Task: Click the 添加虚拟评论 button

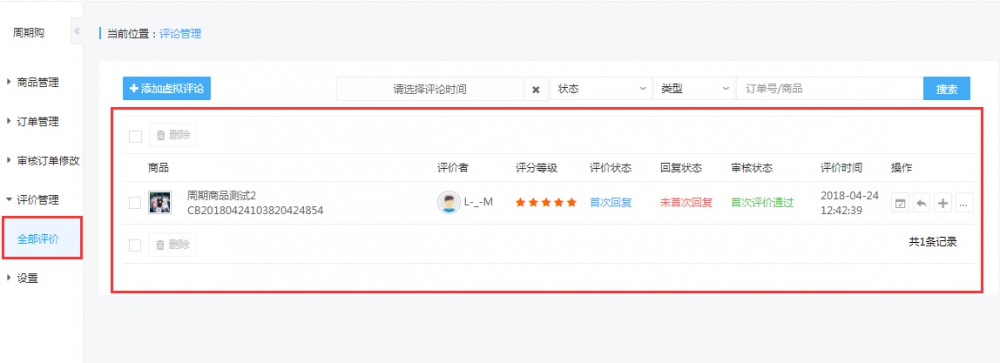Action: click(x=166, y=89)
